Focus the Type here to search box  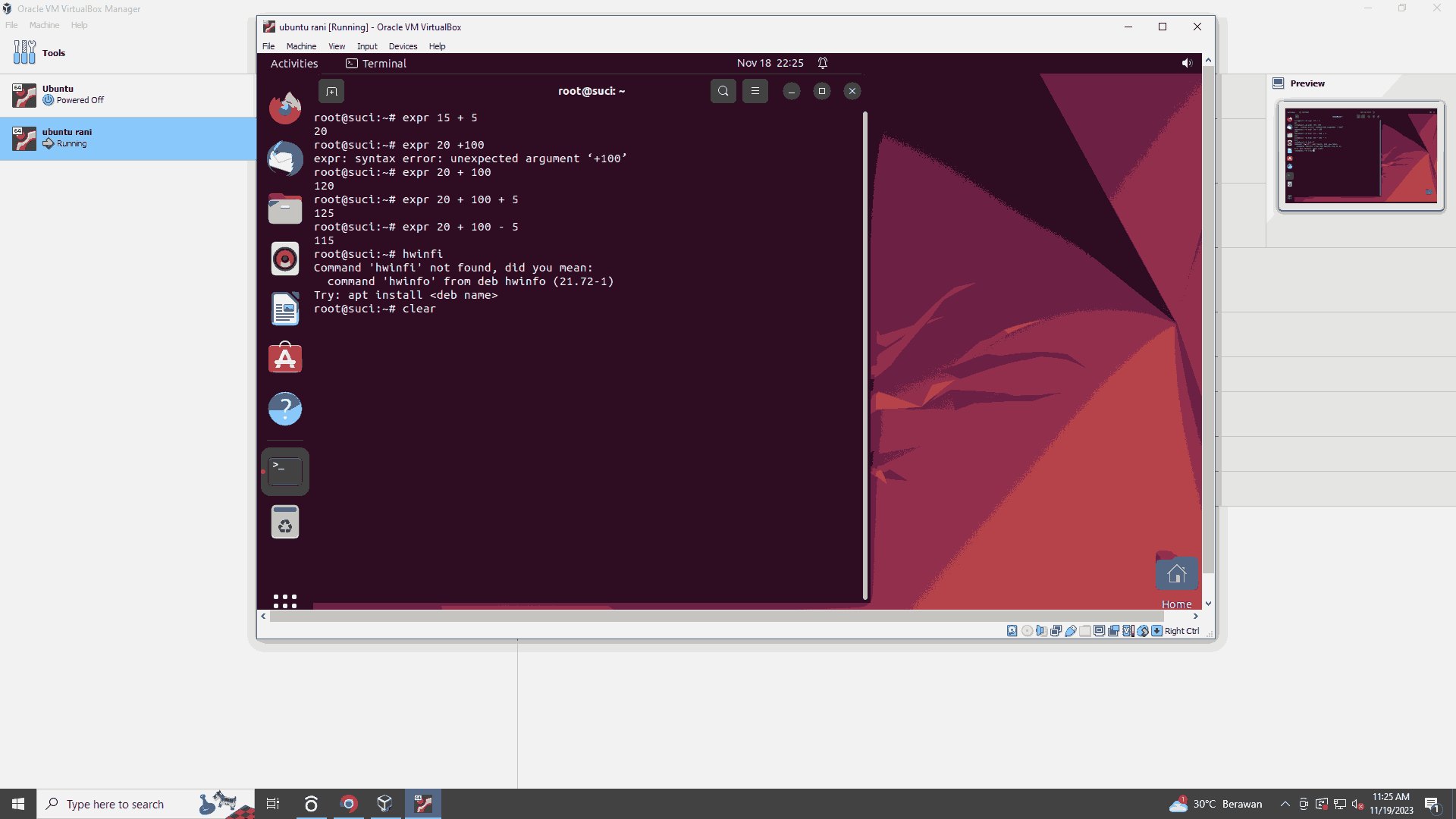(146, 804)
